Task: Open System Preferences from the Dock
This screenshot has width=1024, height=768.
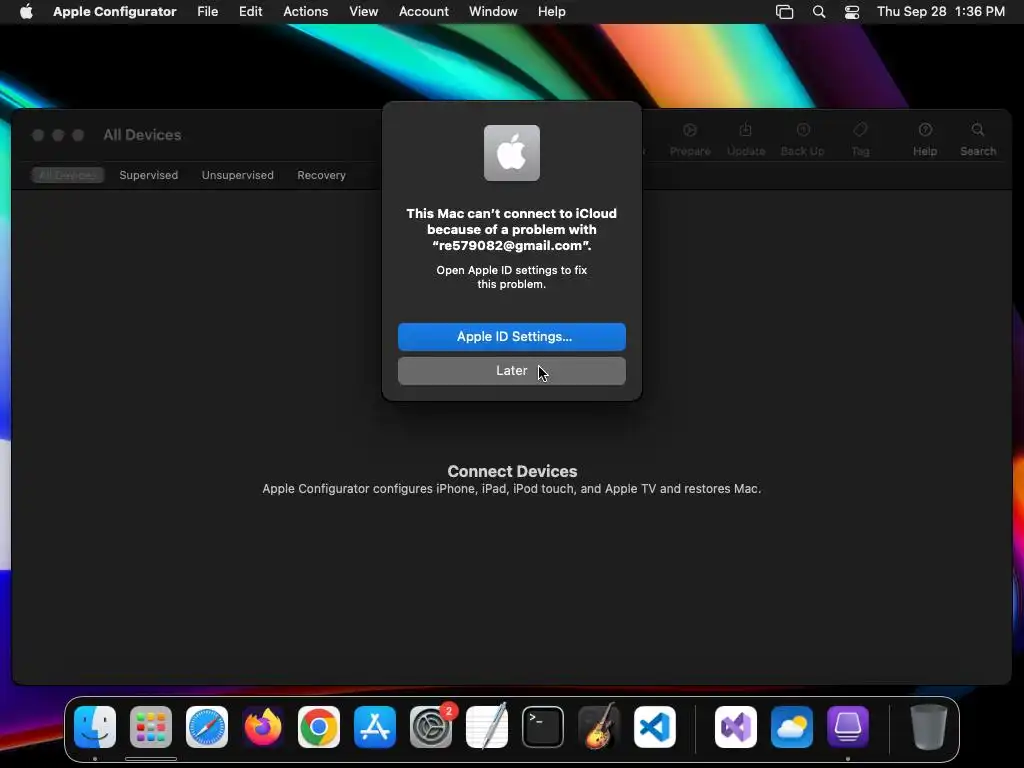Action: point(431,727)
